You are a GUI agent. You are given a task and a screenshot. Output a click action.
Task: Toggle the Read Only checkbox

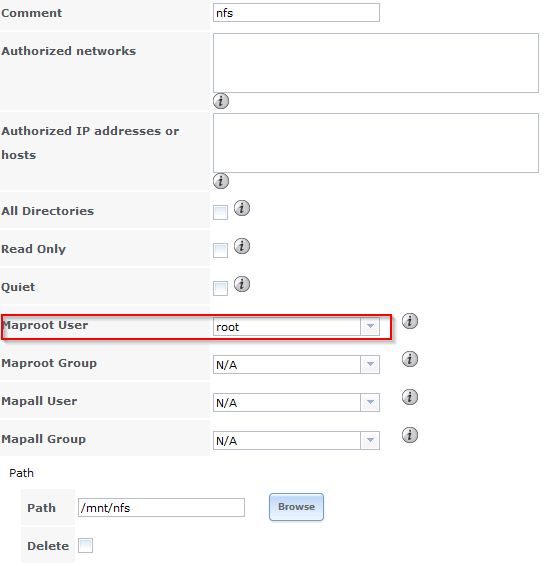(220, 250)
